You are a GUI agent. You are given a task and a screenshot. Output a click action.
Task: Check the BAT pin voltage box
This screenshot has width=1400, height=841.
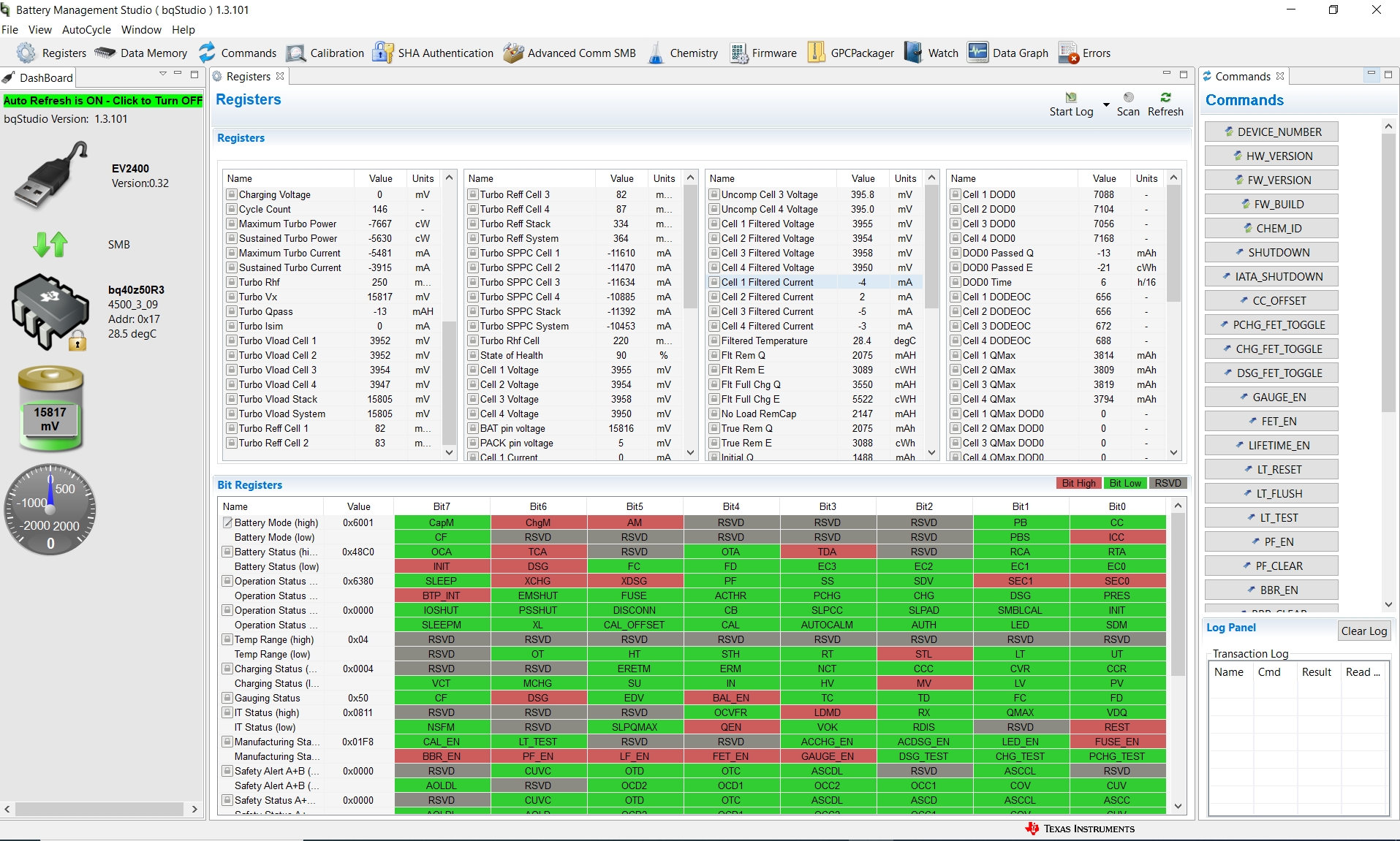coord(472,428)
